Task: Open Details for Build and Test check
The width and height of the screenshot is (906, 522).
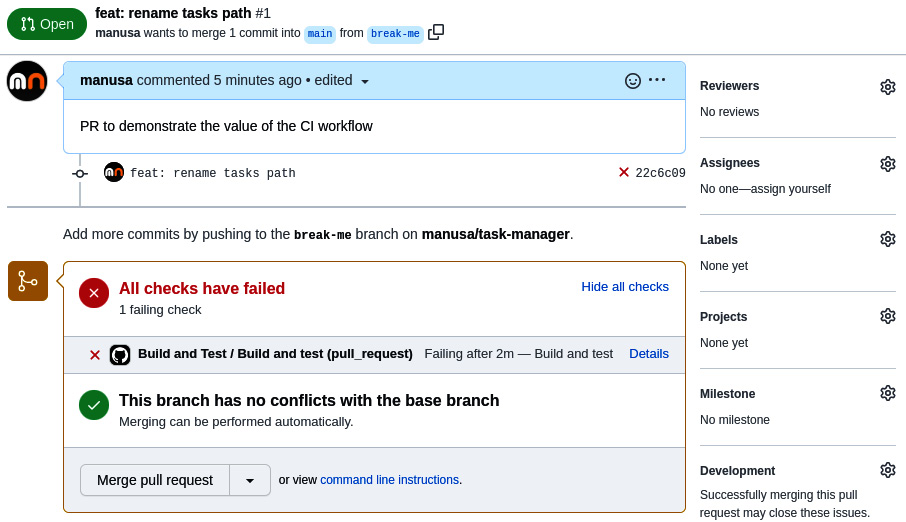Action: pos(649,354)
